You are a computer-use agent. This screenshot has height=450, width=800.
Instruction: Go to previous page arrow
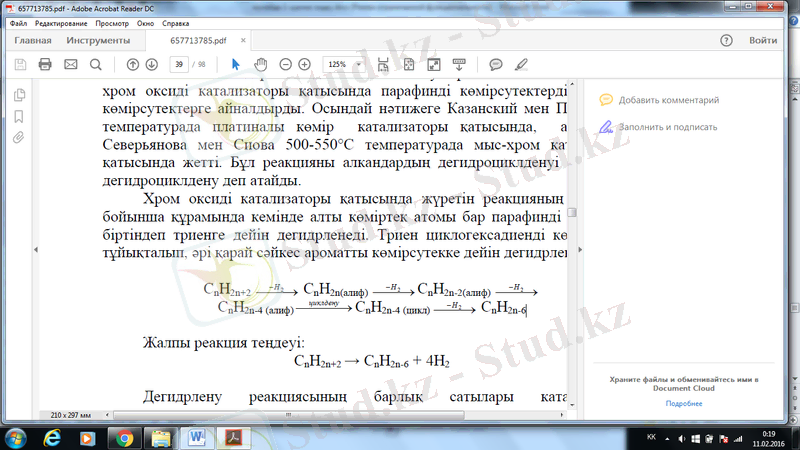click(x=133, y=64)
